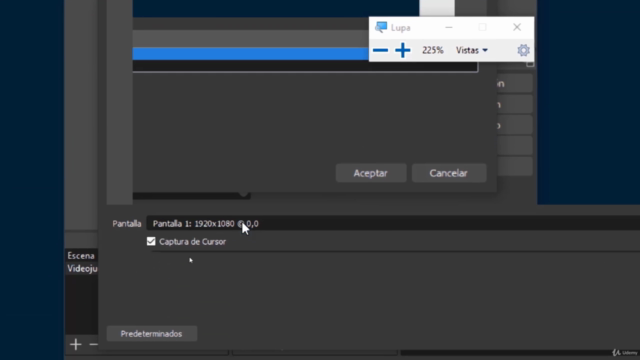The image size is (640, 360).
Task: Click Aceptar button in dialog
Action: click(x=371, y=173)
